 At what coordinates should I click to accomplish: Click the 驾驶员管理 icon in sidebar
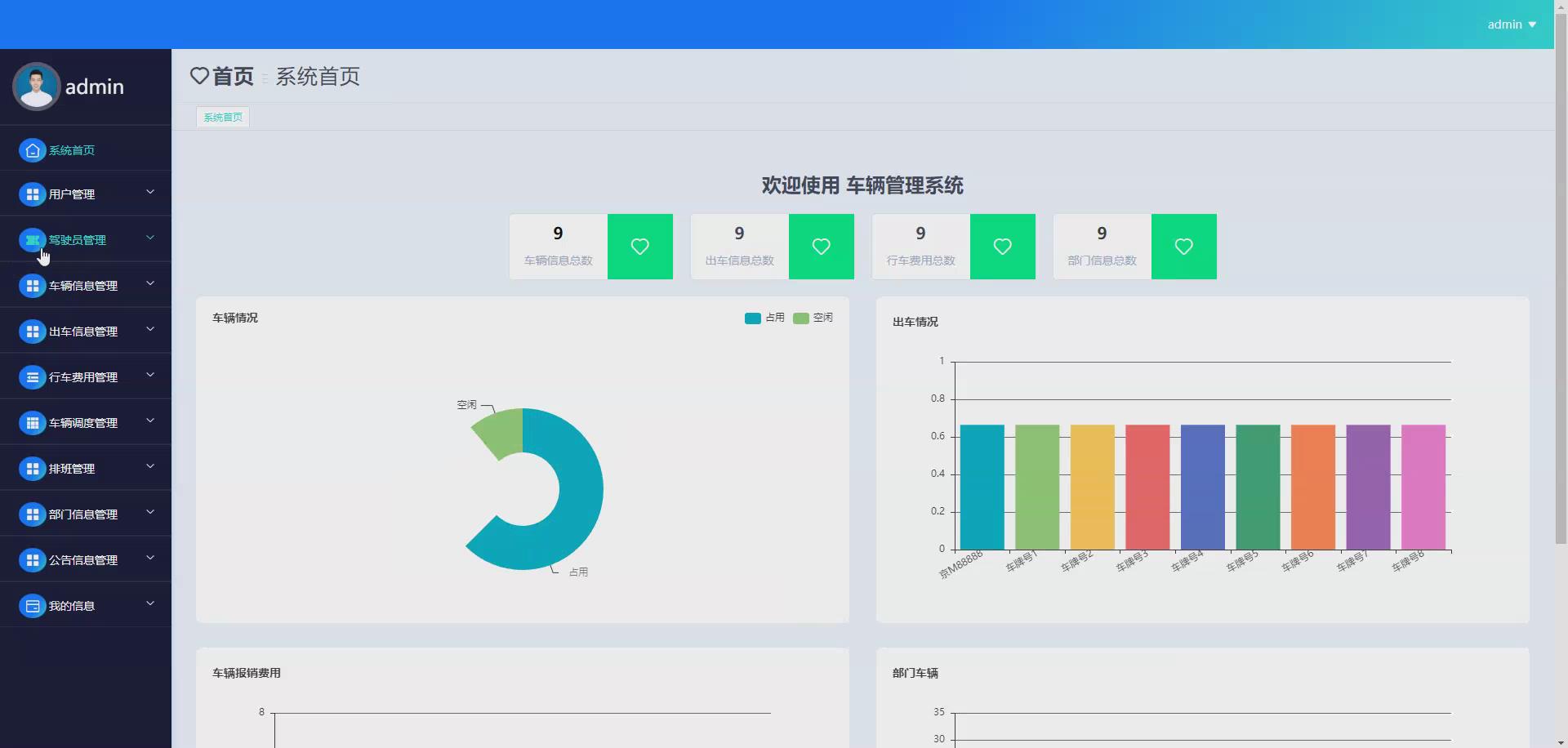point(33,239)
